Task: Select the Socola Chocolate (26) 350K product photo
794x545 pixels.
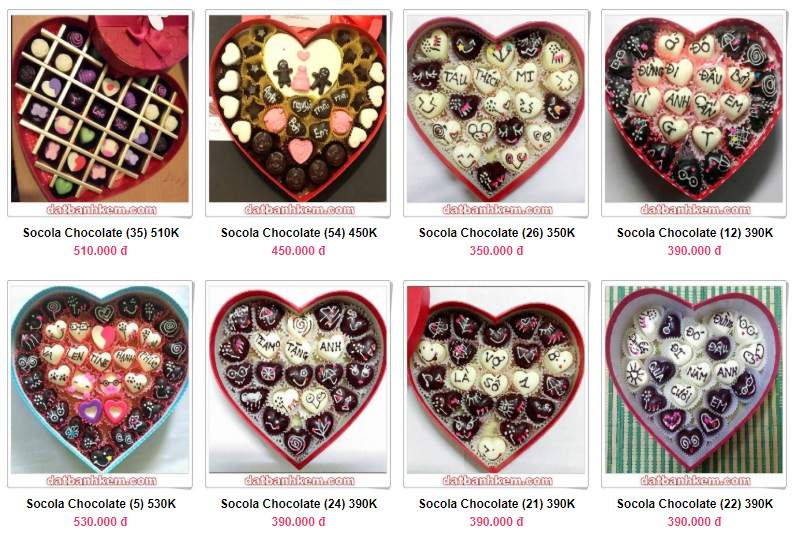Action: 496,113
